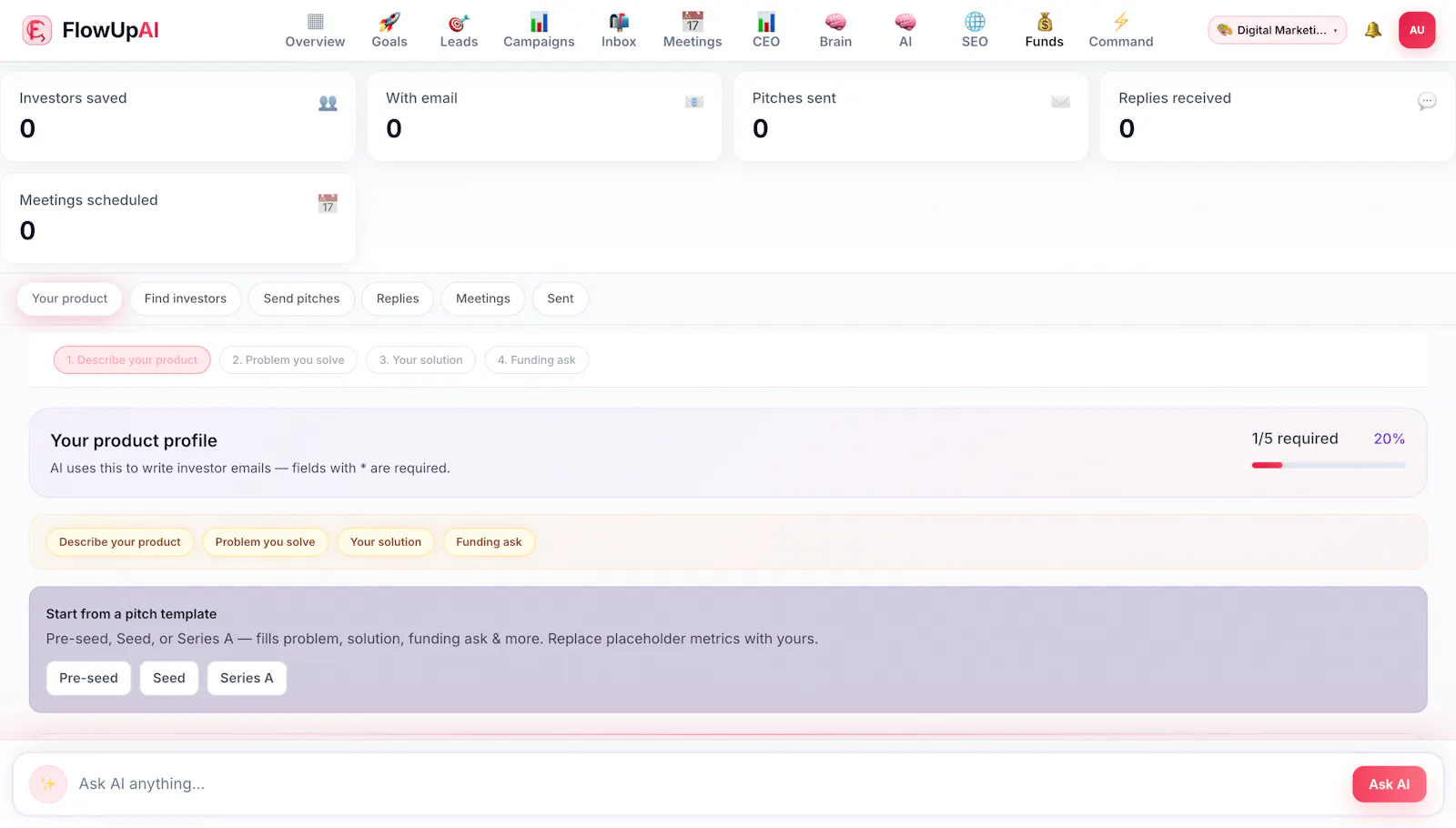This screenshot has width=1456, height=828.
Task: Click Investors saved people icon
Action: (328, 103)
